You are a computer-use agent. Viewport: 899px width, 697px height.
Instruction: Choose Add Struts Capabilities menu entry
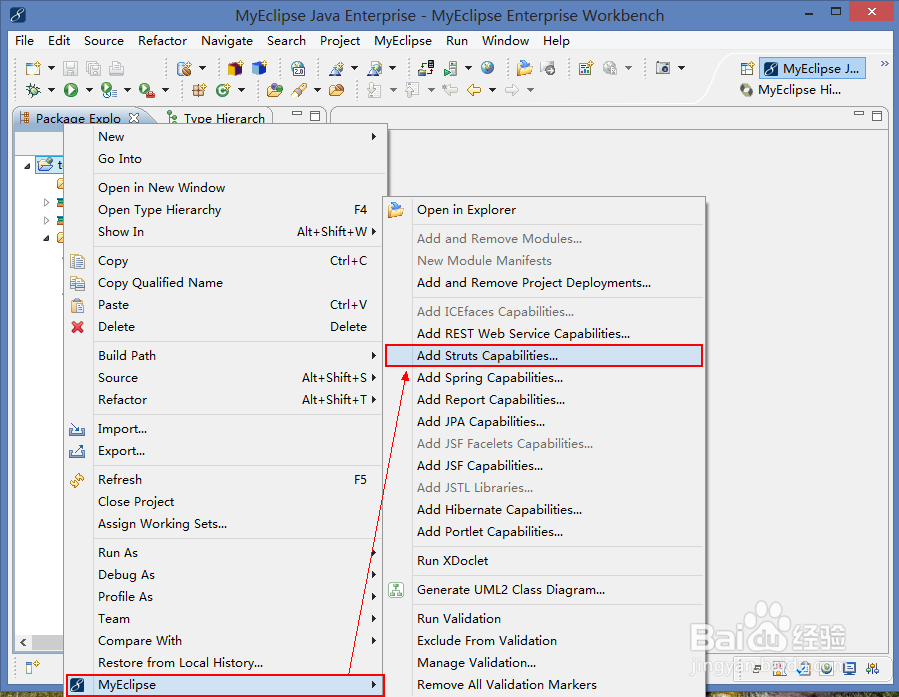(x=544, y=355)
